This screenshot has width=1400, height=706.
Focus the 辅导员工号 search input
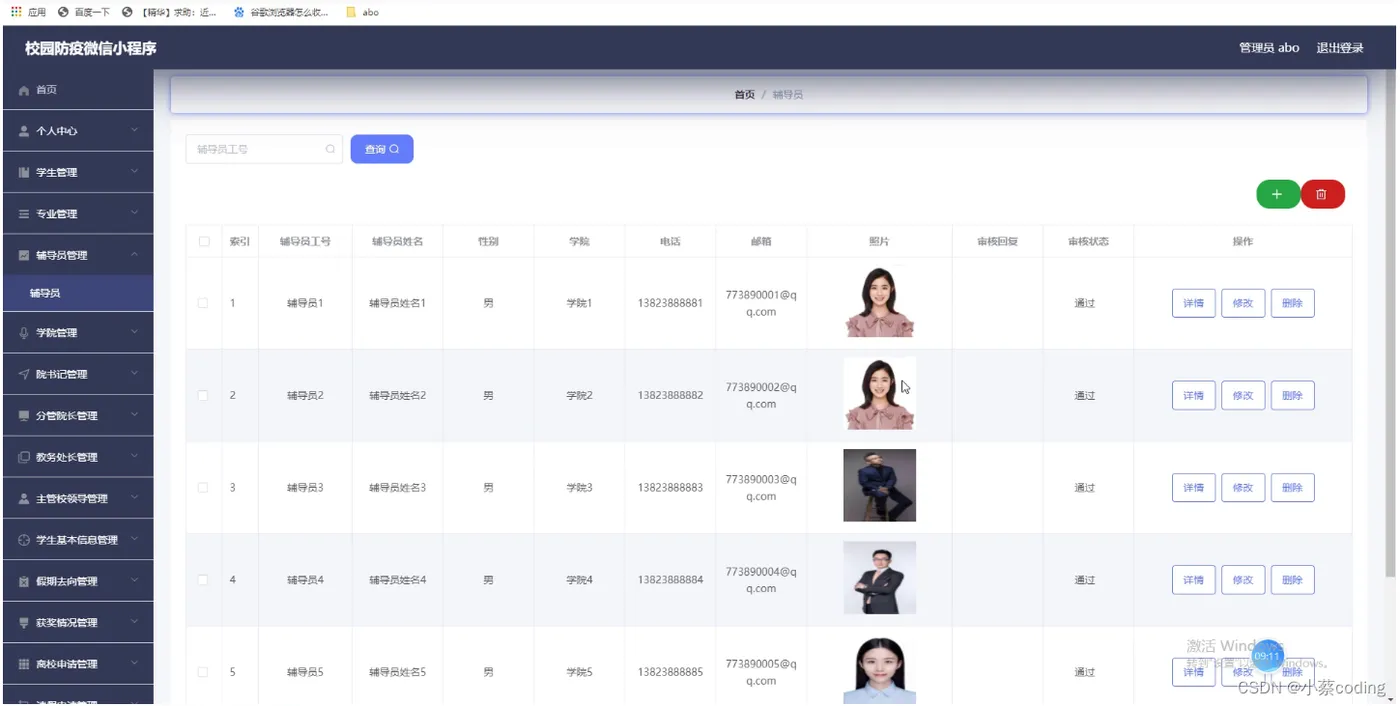264,149
